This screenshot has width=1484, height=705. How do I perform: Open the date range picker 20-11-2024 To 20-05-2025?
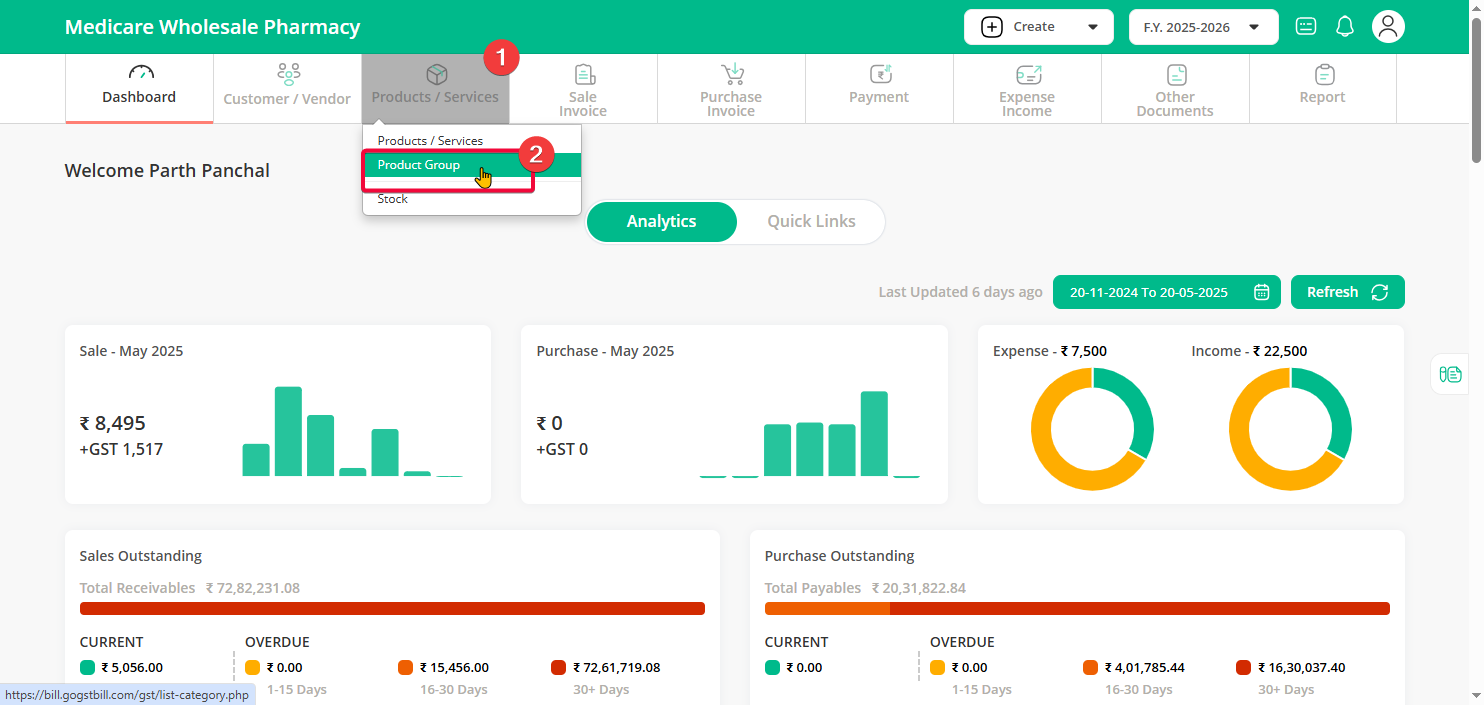point(1168,292)
